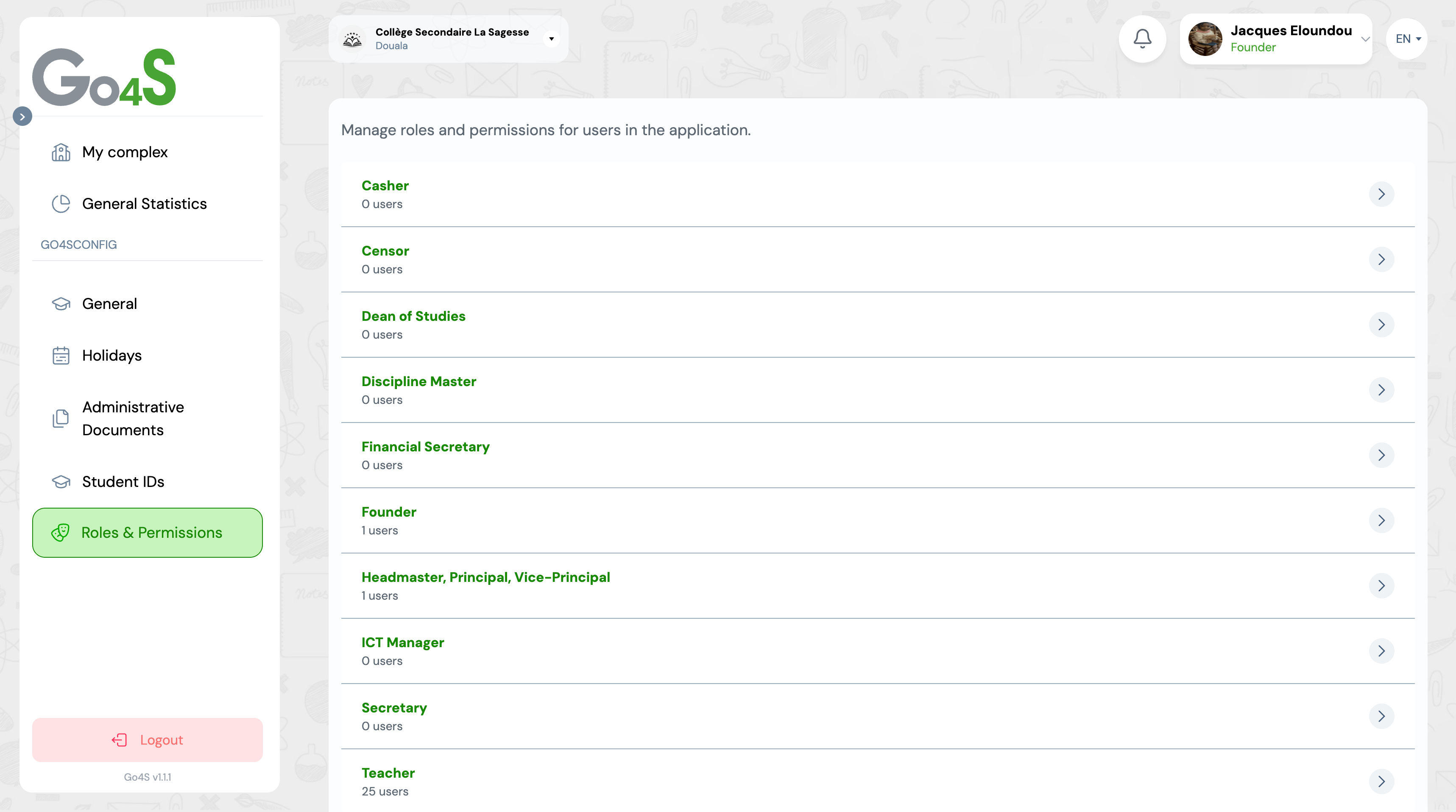Click the Administrative Documents copy icon
Image resolution: width=1456 pixels, height=812 pixels.
(x=61, y=419)
